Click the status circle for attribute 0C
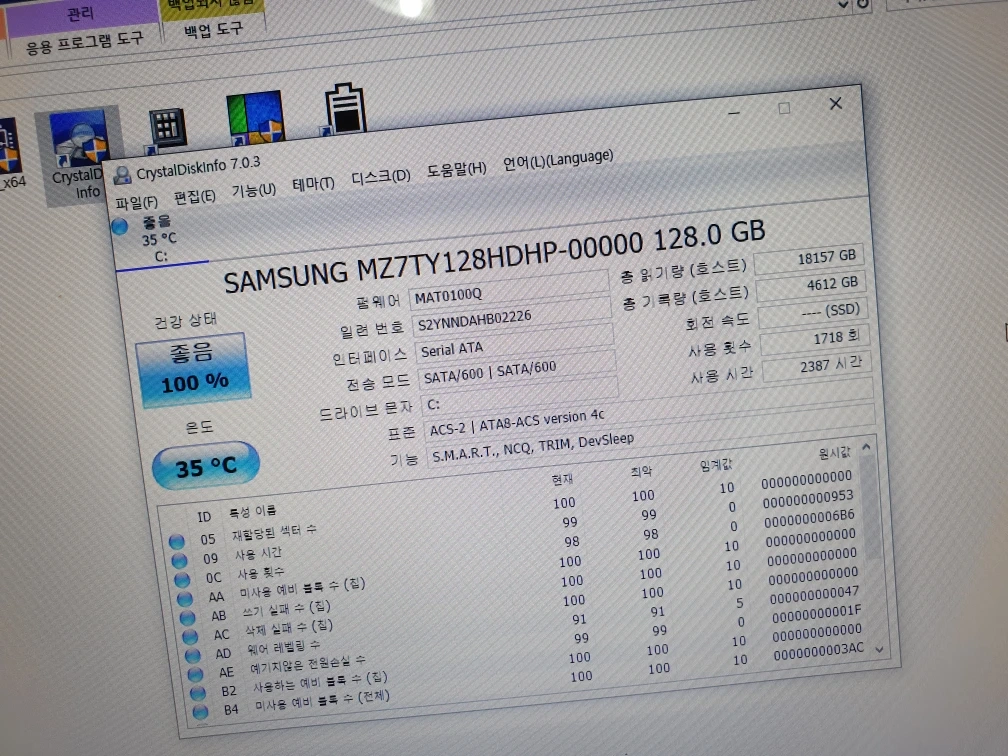The image size is (1008, 756). (x=183, y=580)
